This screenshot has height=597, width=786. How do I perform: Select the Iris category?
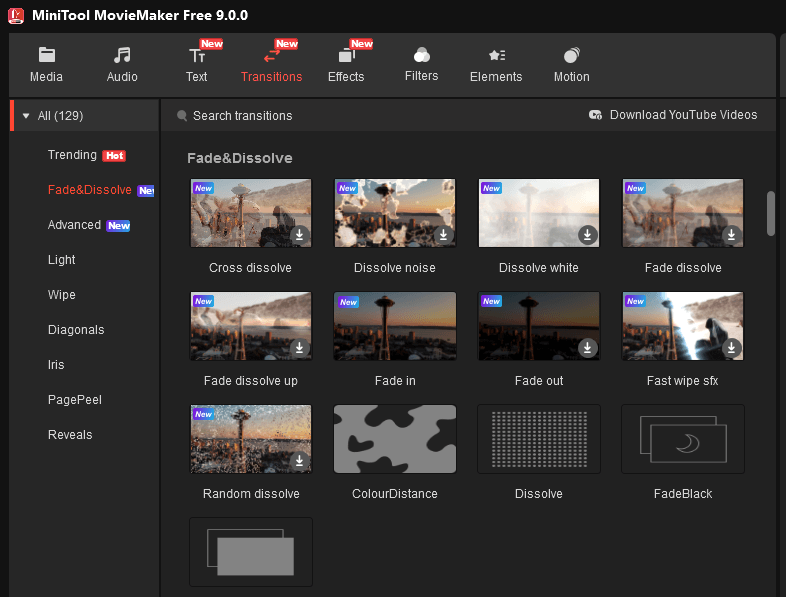[56, 365]
